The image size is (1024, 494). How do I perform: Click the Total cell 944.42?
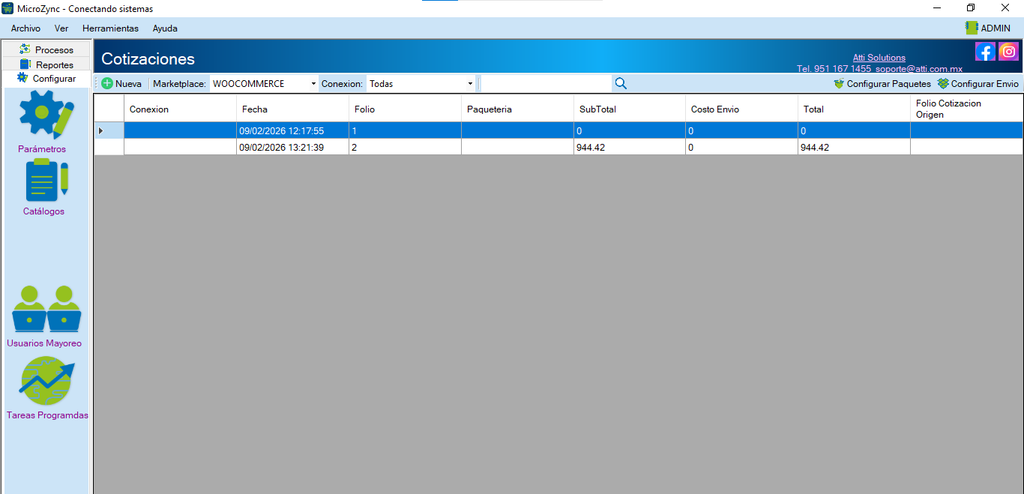tap(854, 148)
